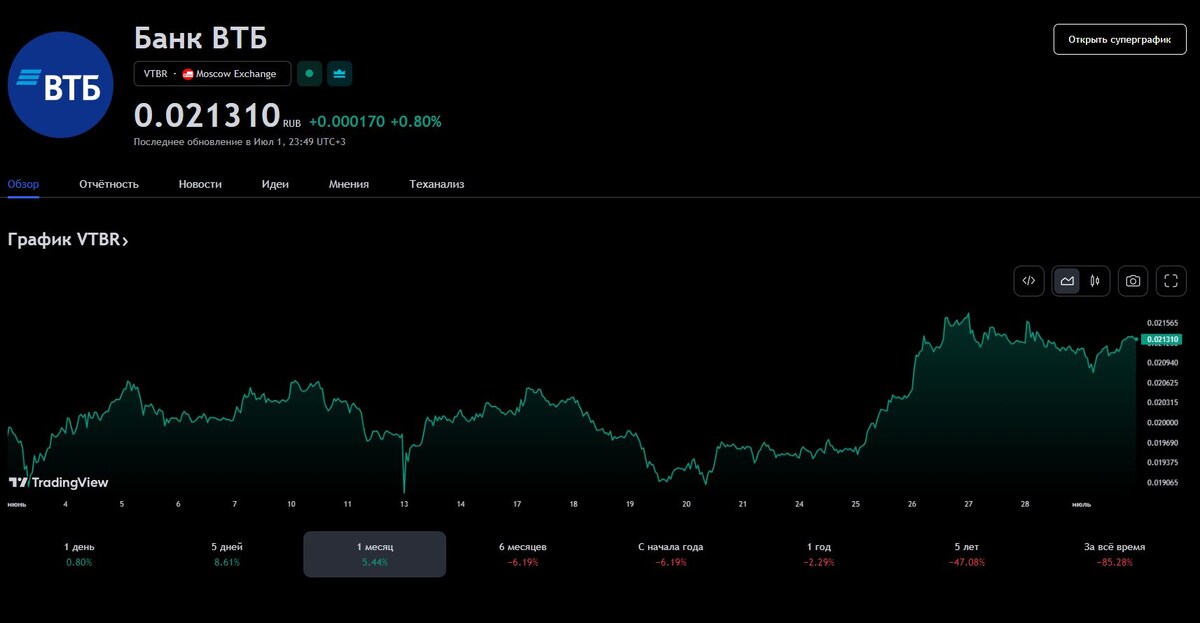Image resolution: width=1200 pixels, height=623 pixels.
Task: Open the embed code icon
Action: coord(1029,281)
